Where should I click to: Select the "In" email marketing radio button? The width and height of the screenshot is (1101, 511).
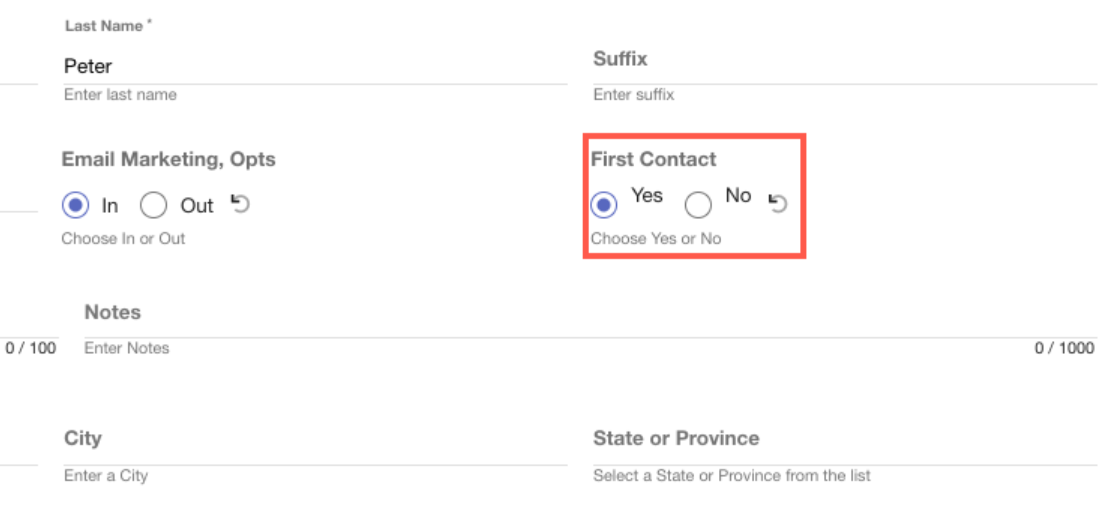pos(75,206)
